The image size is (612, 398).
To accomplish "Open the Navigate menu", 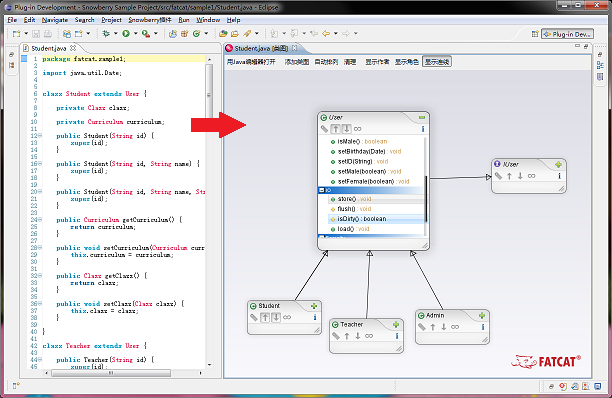I will coord(55,20).
